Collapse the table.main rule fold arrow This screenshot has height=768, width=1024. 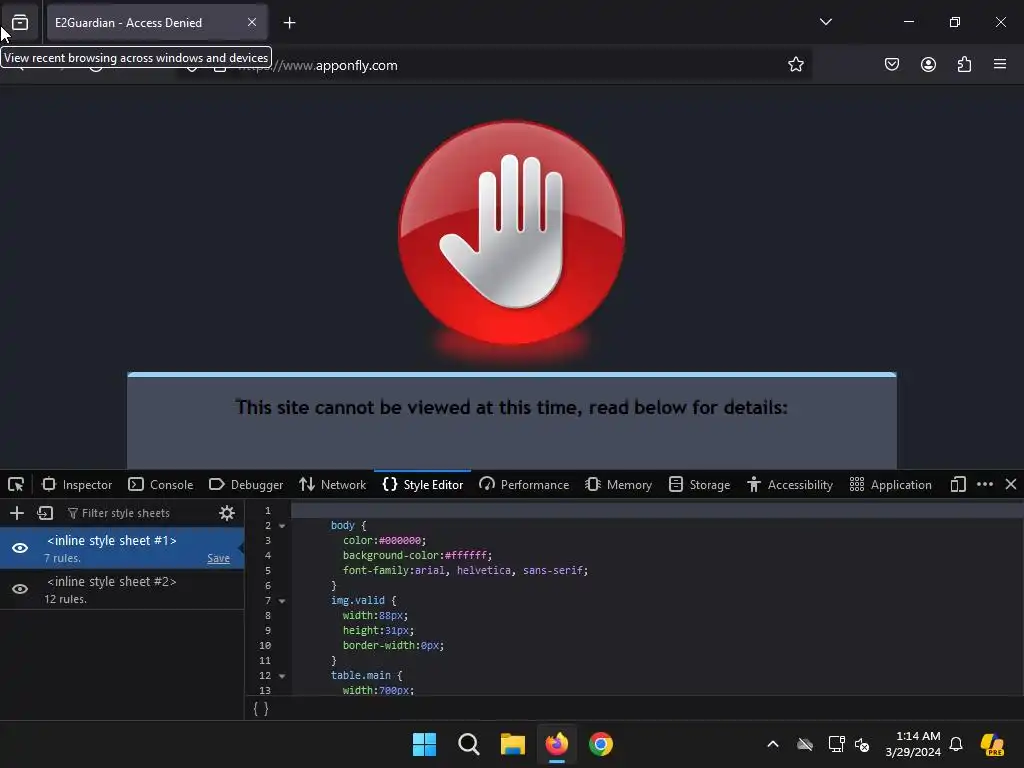tap(282, 676)
